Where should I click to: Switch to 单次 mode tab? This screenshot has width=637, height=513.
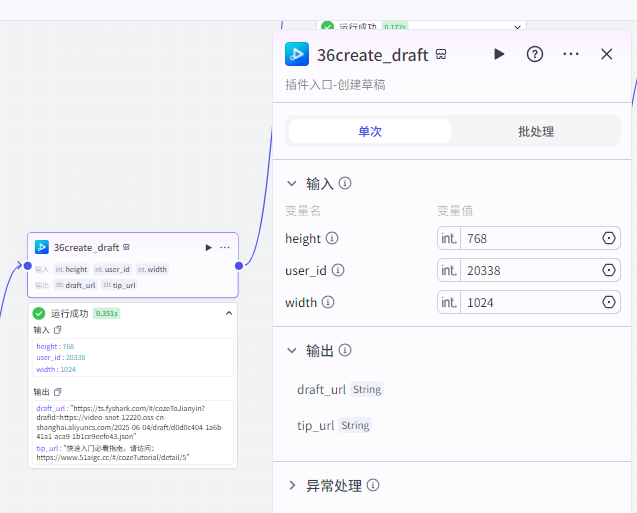(x=370, y=131)
